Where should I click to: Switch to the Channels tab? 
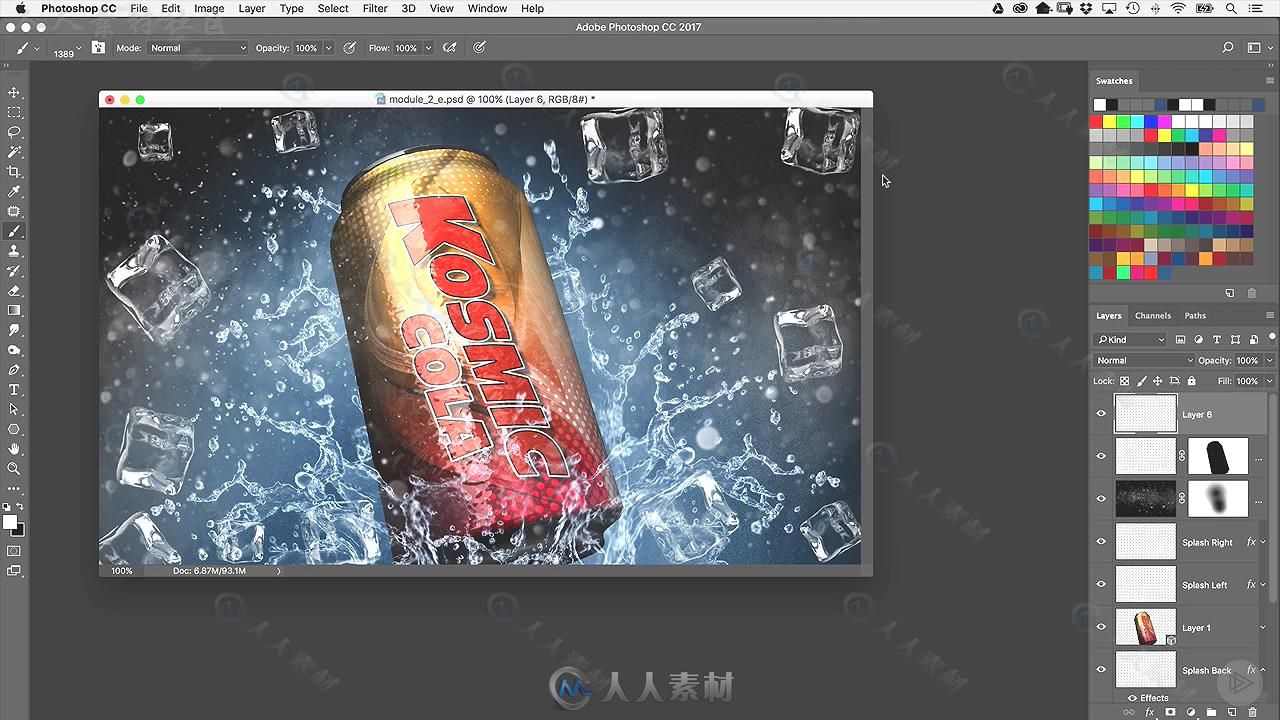(1152, 316)
